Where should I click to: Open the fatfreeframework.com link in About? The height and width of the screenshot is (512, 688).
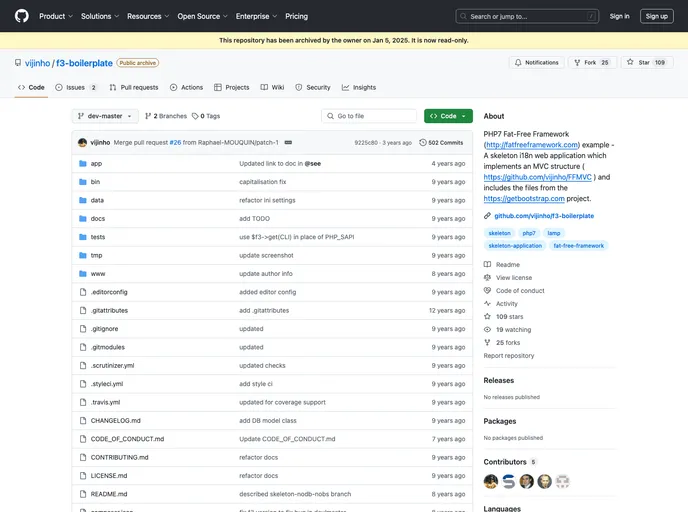click(x=532, y=145)
